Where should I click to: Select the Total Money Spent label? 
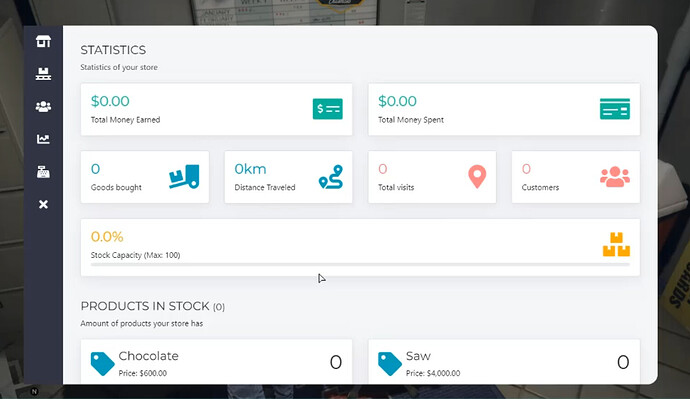411,120
